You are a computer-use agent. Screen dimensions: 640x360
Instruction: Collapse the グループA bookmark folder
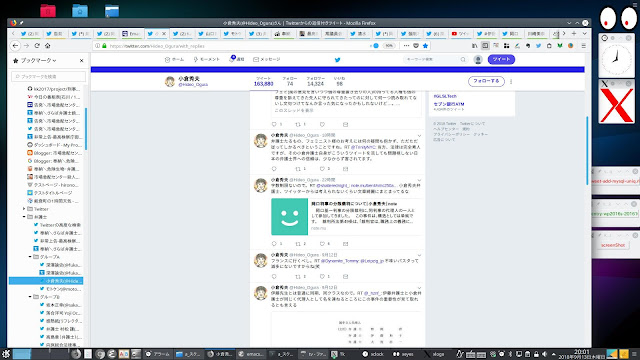coord(30,257)
